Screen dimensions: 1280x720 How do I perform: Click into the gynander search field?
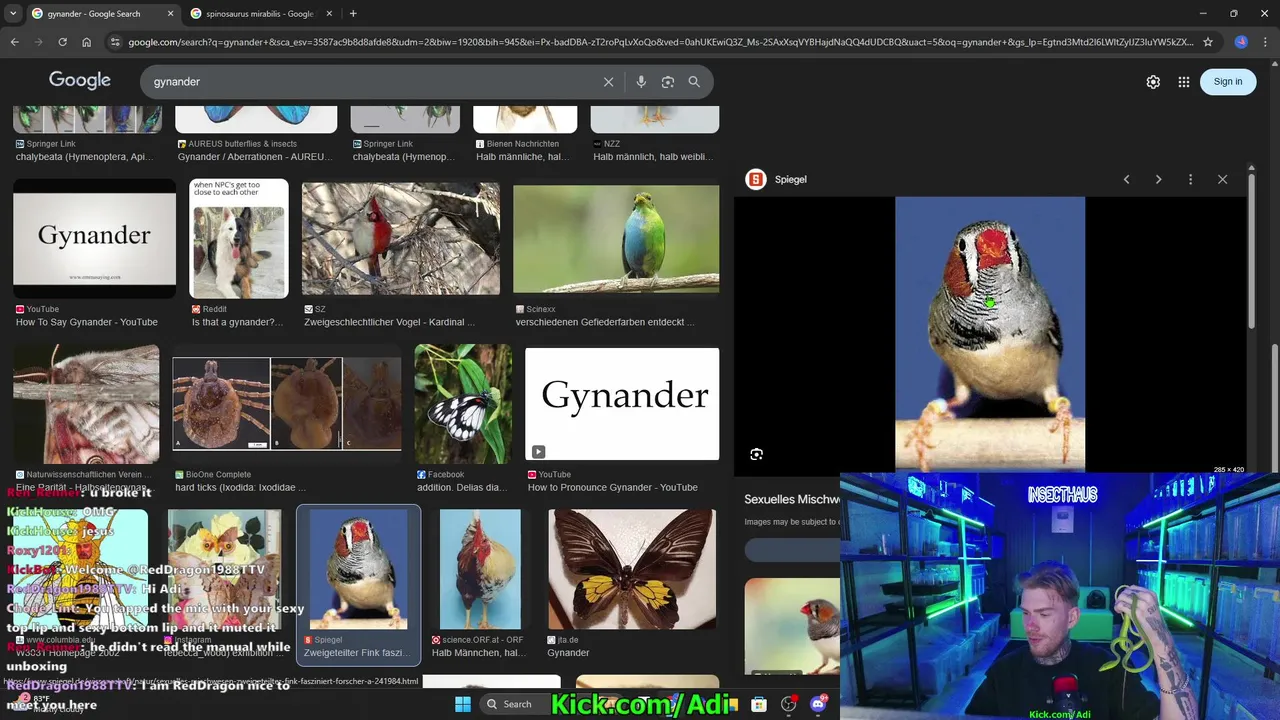tap(370, 82)
